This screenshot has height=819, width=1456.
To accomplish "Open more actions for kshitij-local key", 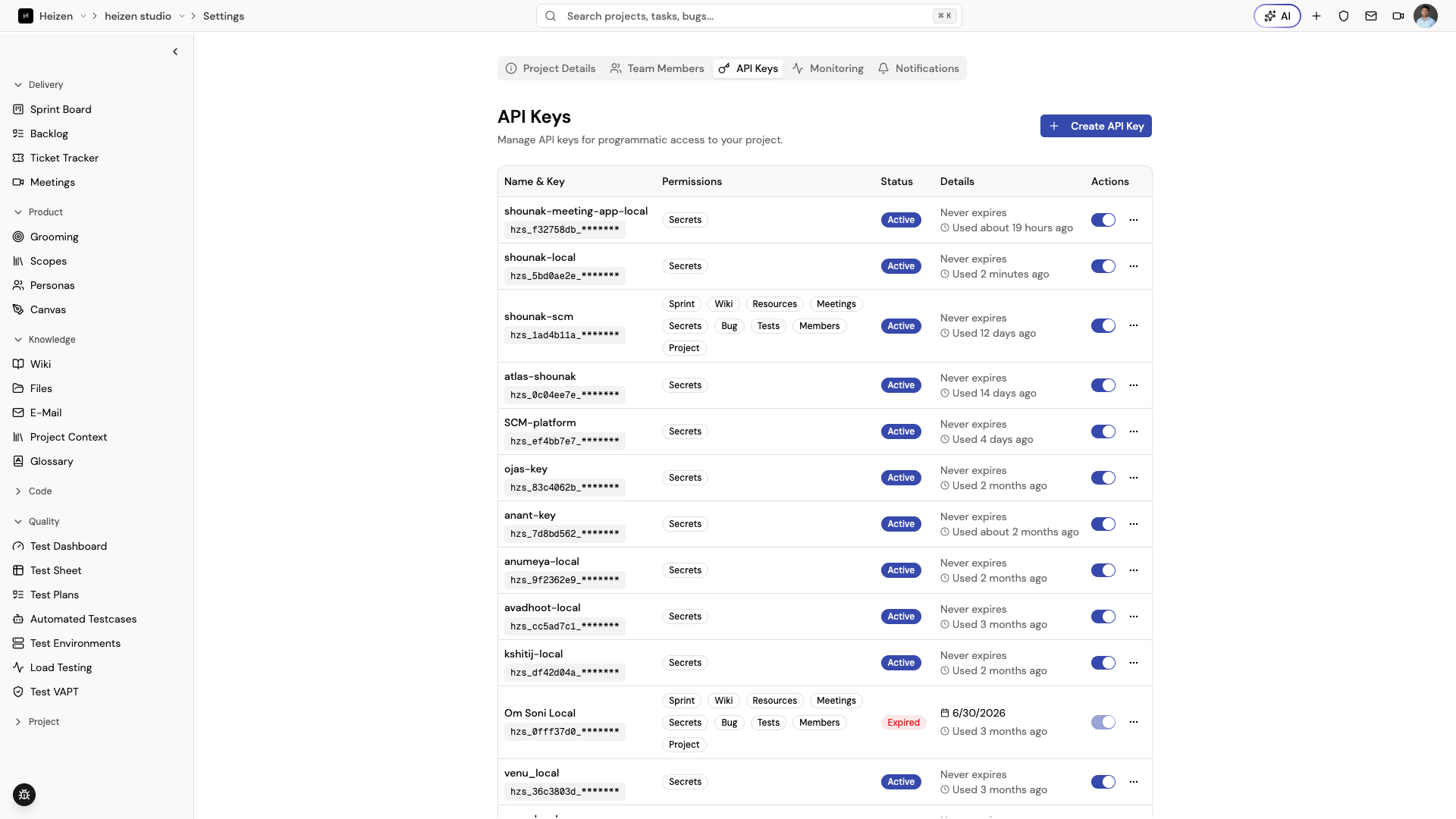I will [1134, 663].
